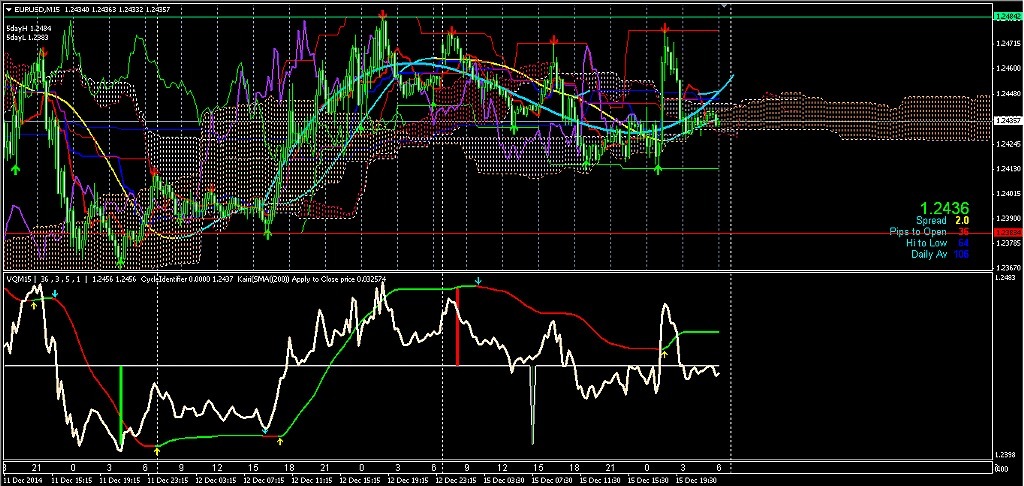The height and width of the screenshot is (486, 1024).
Task: Click the thick red vertical bar in the indicator window
Action: click(458, 327)
